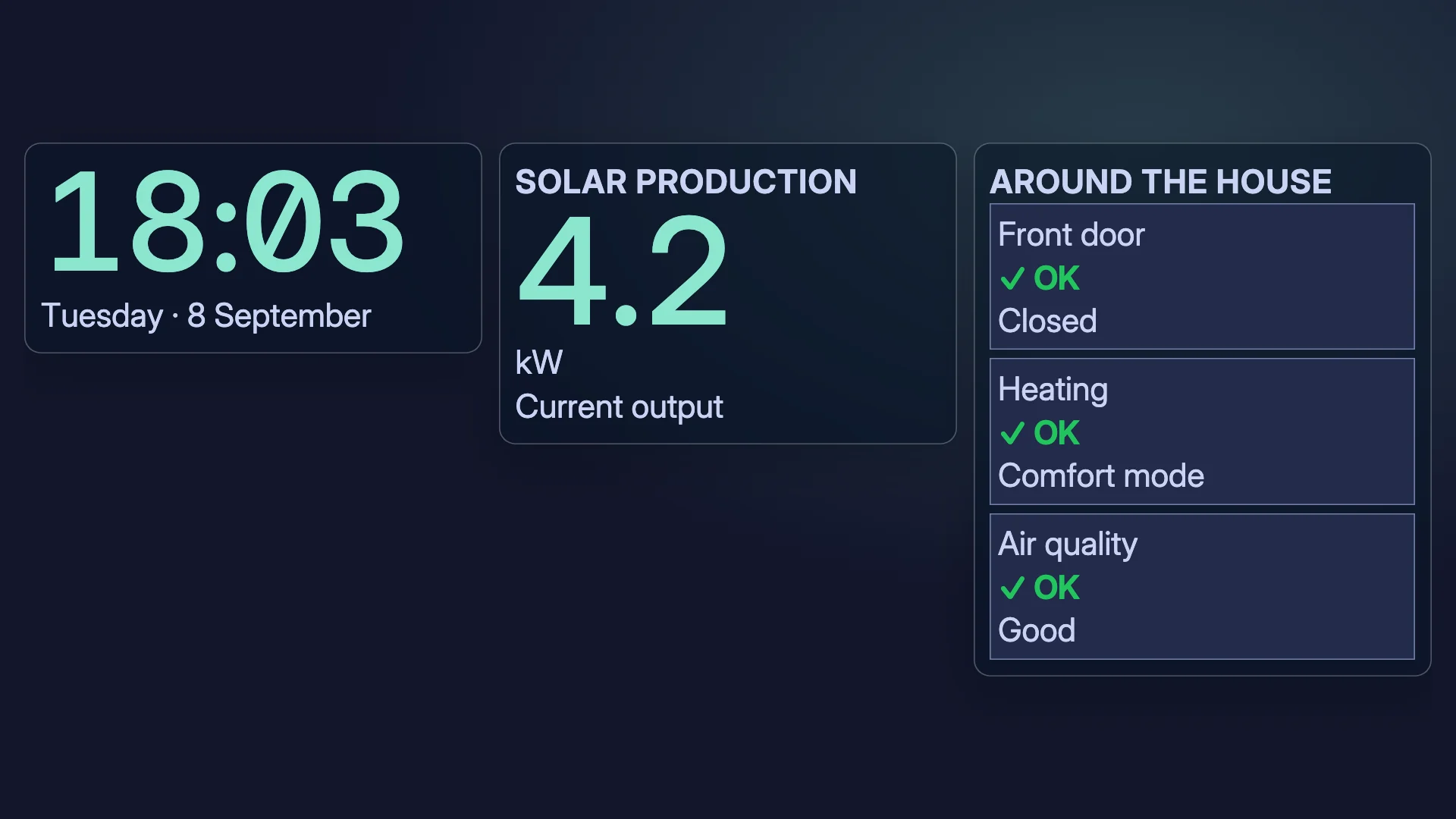Click the 4.2 solar output value
The width and height of the screenshot is (1456, 819).
622,271
